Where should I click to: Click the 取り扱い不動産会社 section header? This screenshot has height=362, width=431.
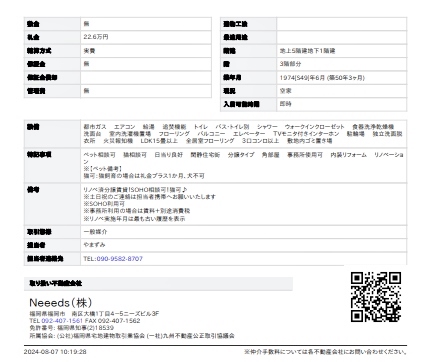[x=159, y=283]
